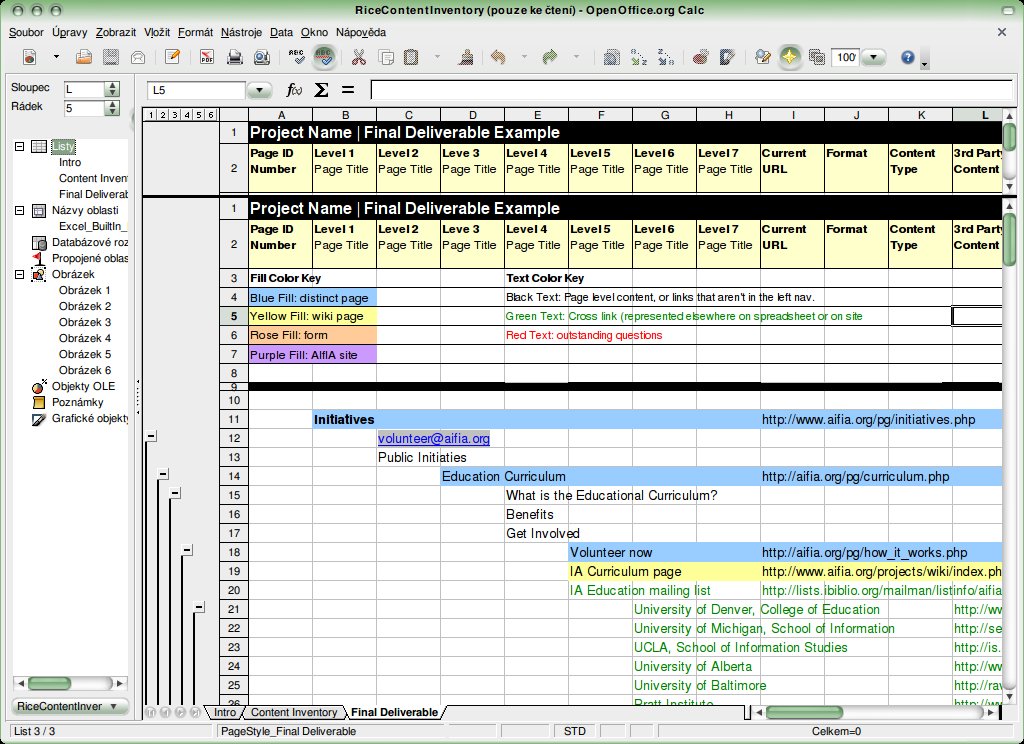Image resolution: width=1024 pixels, height=744 pixels.
Task: Open the Data menu
Action: [x=281, y=32]
